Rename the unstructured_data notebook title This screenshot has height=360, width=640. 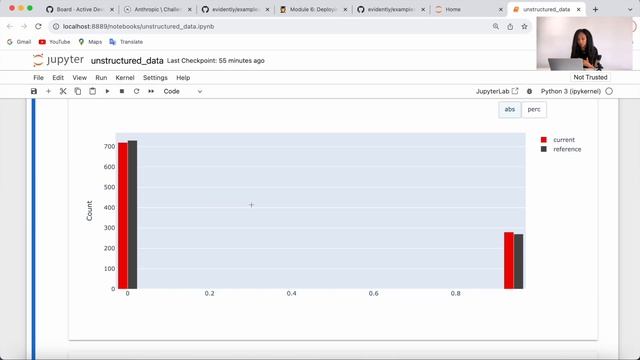click(x=127, y=61)
